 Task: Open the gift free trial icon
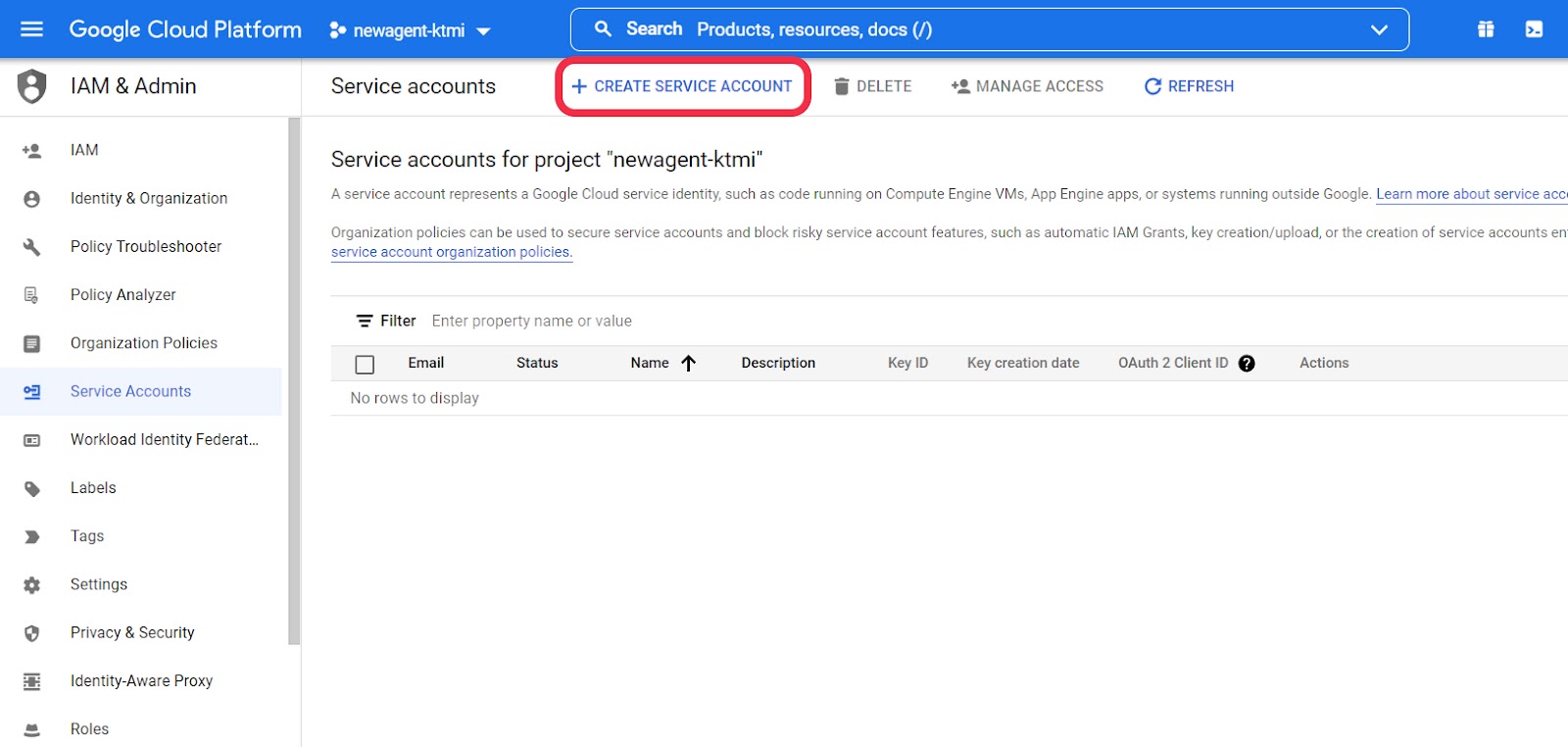click(1486, 29)
